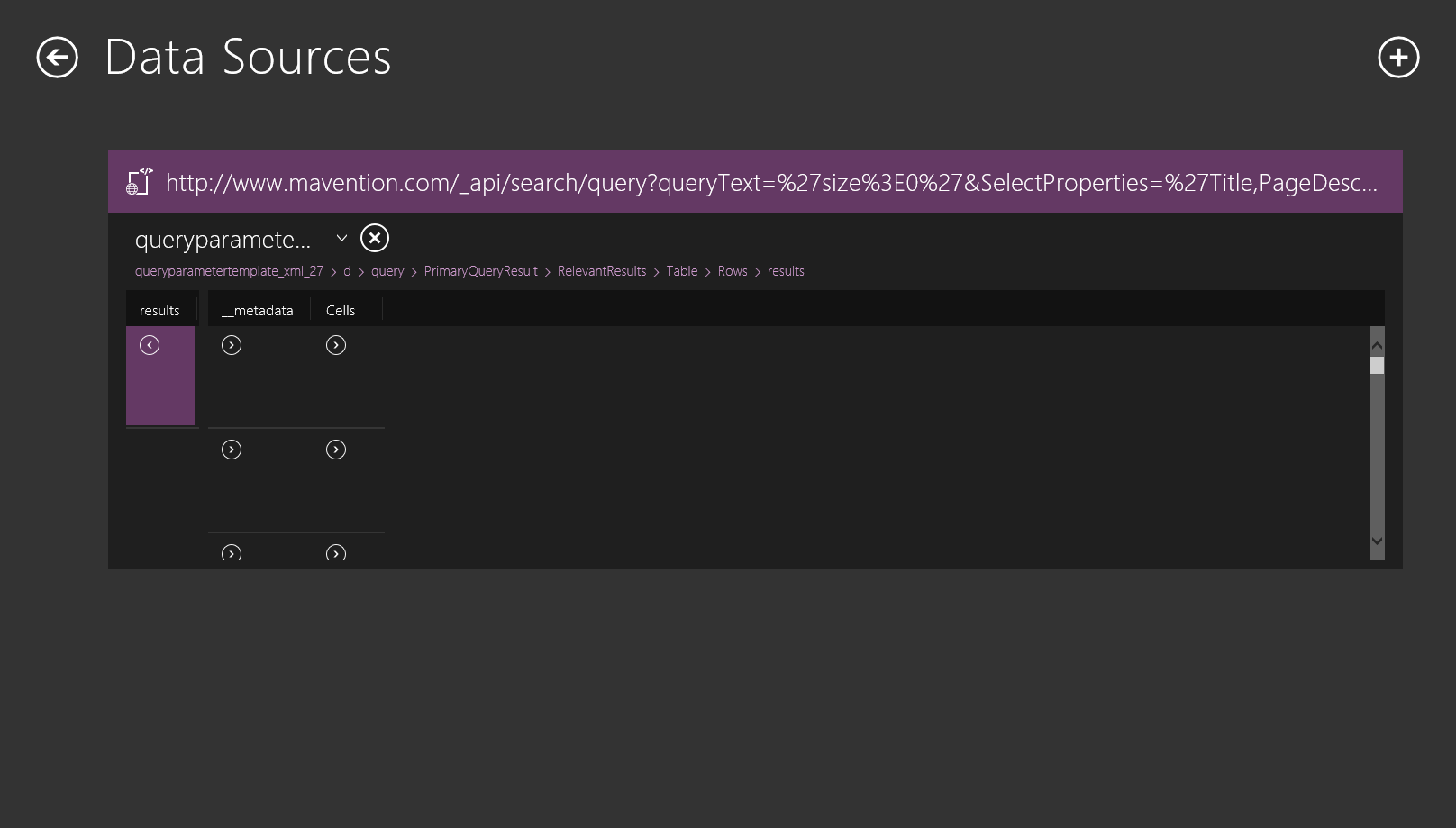Click the __metadata column header

click(x=258, y=310)
